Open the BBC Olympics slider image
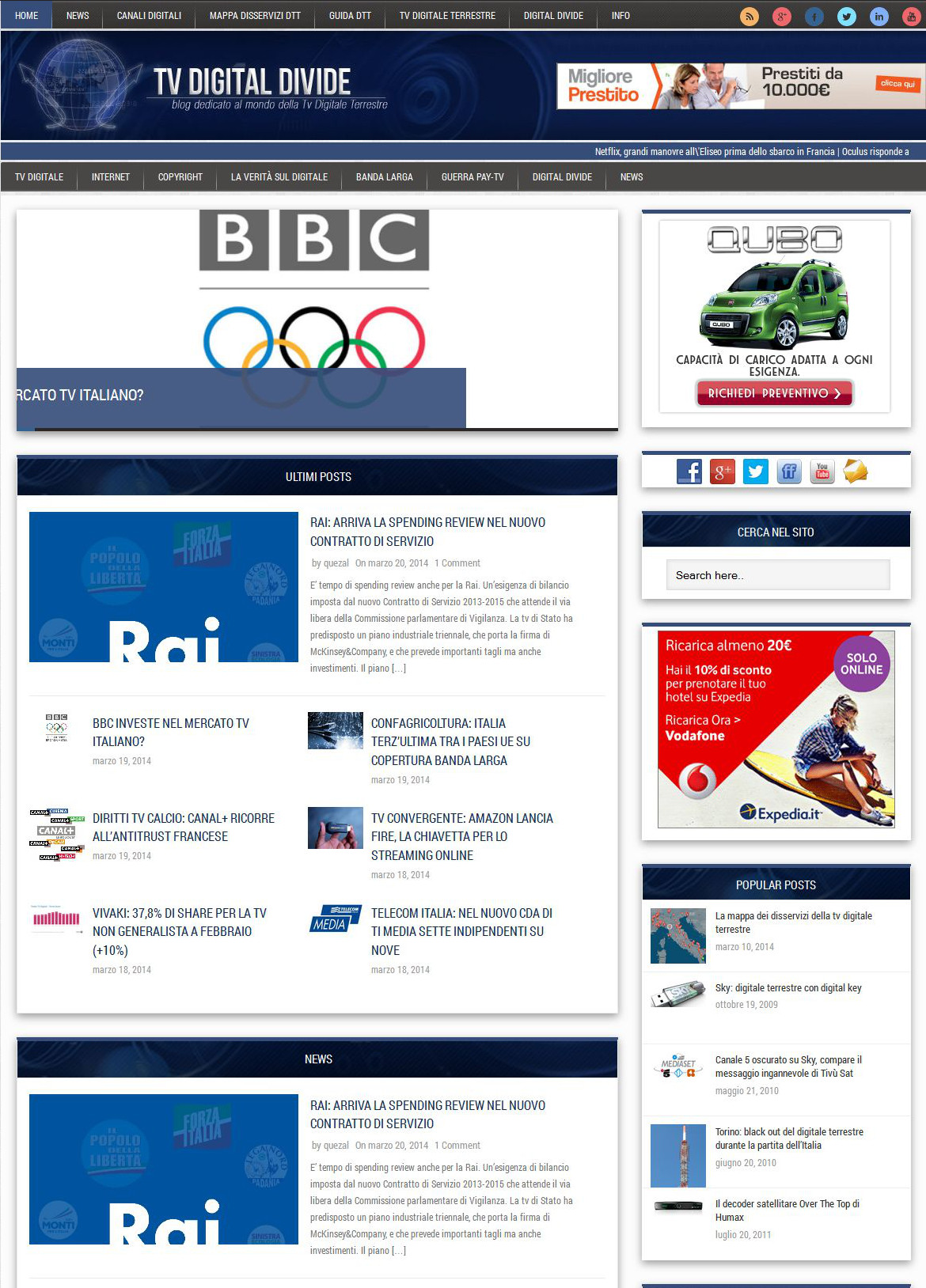The height and width of the screenshot is (1288, 926). tap(317, 320)
